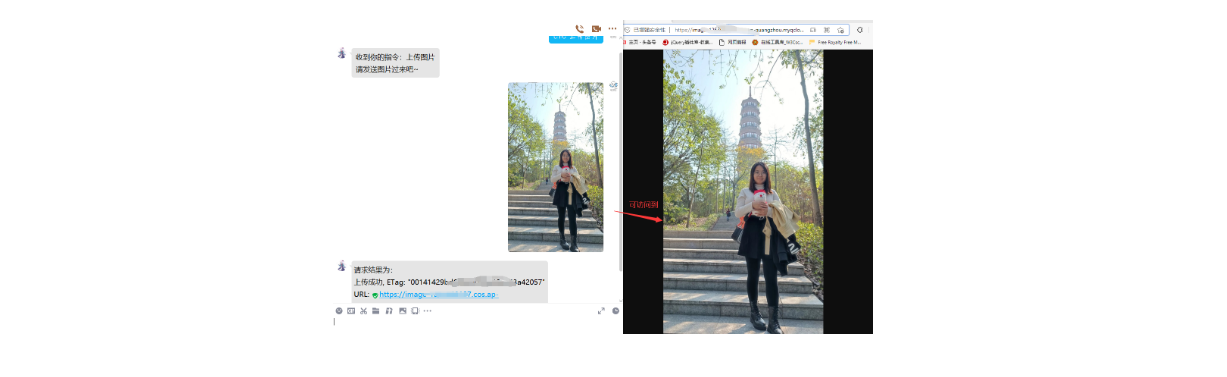Open the bookmark with the page-document icon
The height and width of the screenshot is (377, 1227).
pyautogui.click(x=732, y=42)
